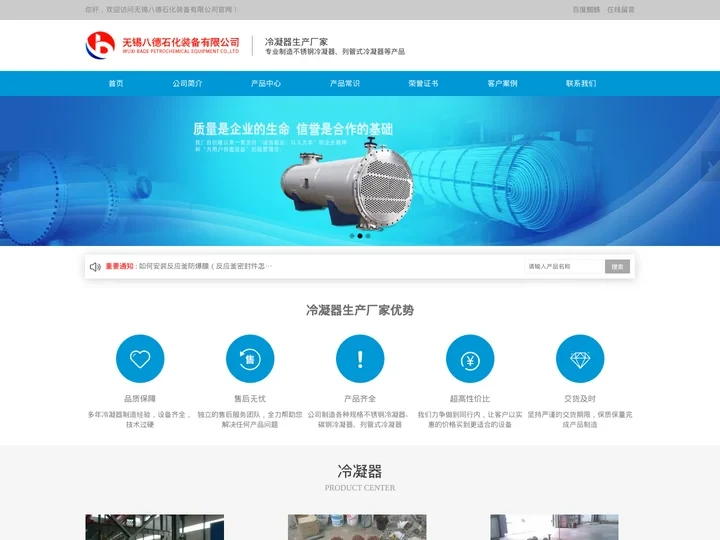Open the notice about 如何安装反应釜防爆膜

[x=205, y=266]
